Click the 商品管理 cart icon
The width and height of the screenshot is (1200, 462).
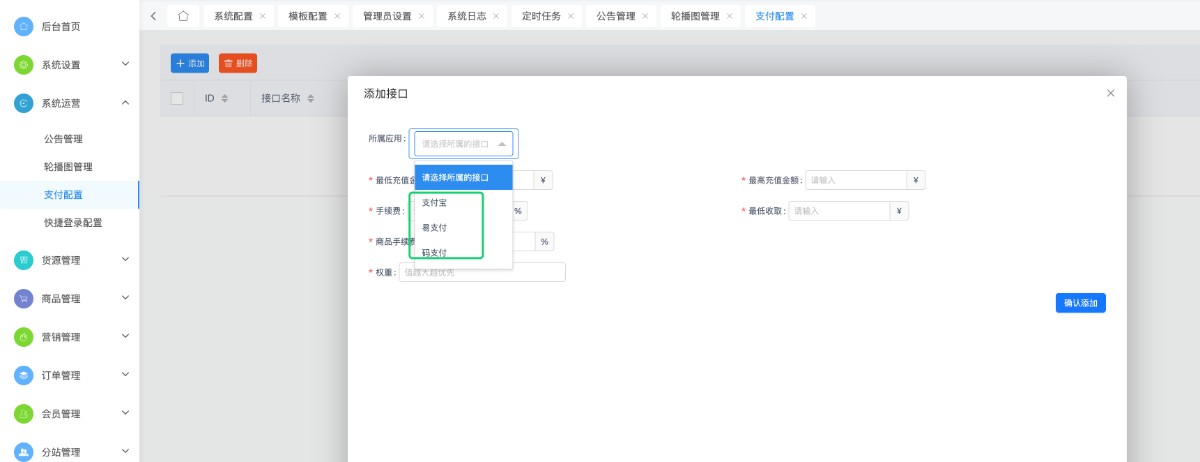click(x=24, y=298)
